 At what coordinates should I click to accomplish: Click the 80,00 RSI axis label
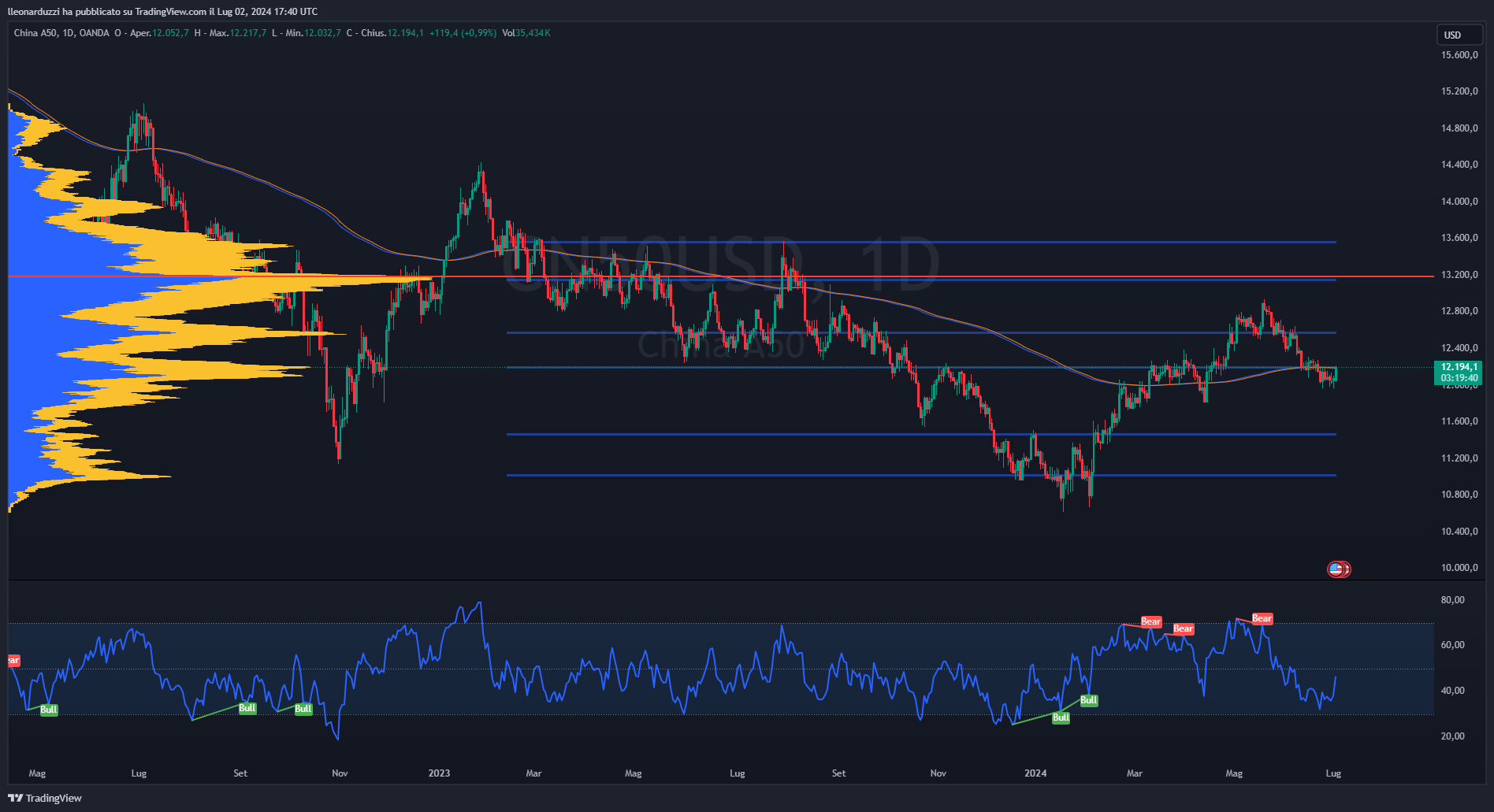[1452, 600]
